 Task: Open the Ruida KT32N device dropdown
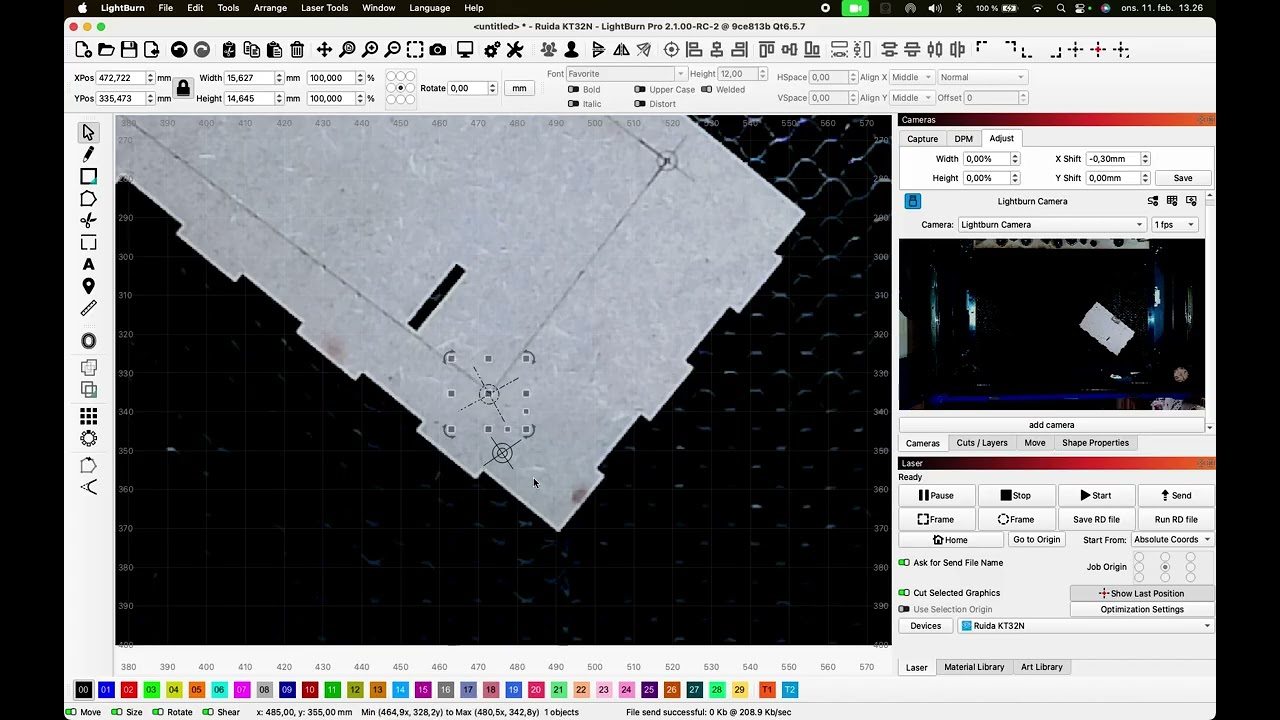tap(1085, 626)
